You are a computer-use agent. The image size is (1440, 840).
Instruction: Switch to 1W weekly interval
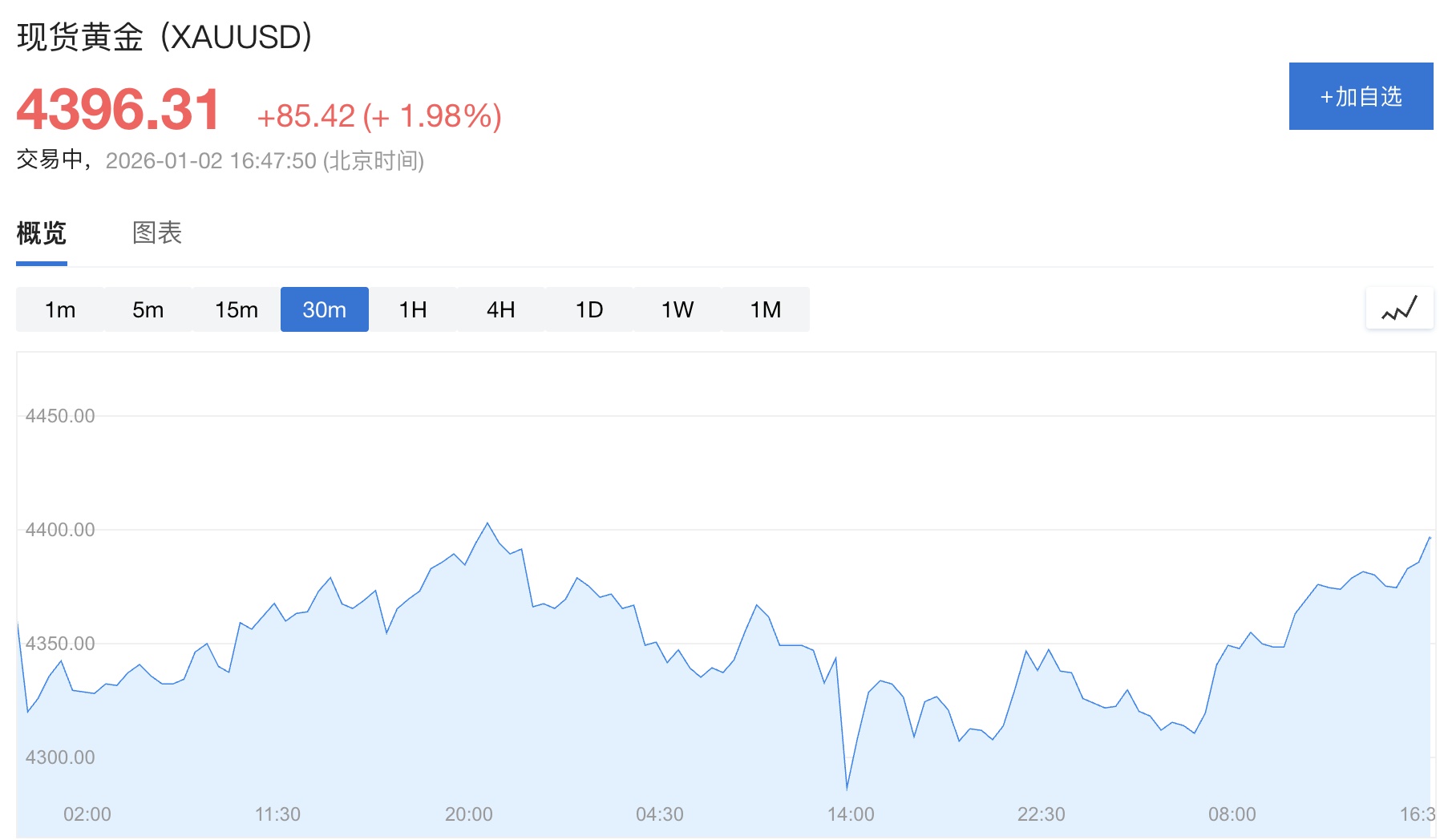click(678, 309)
